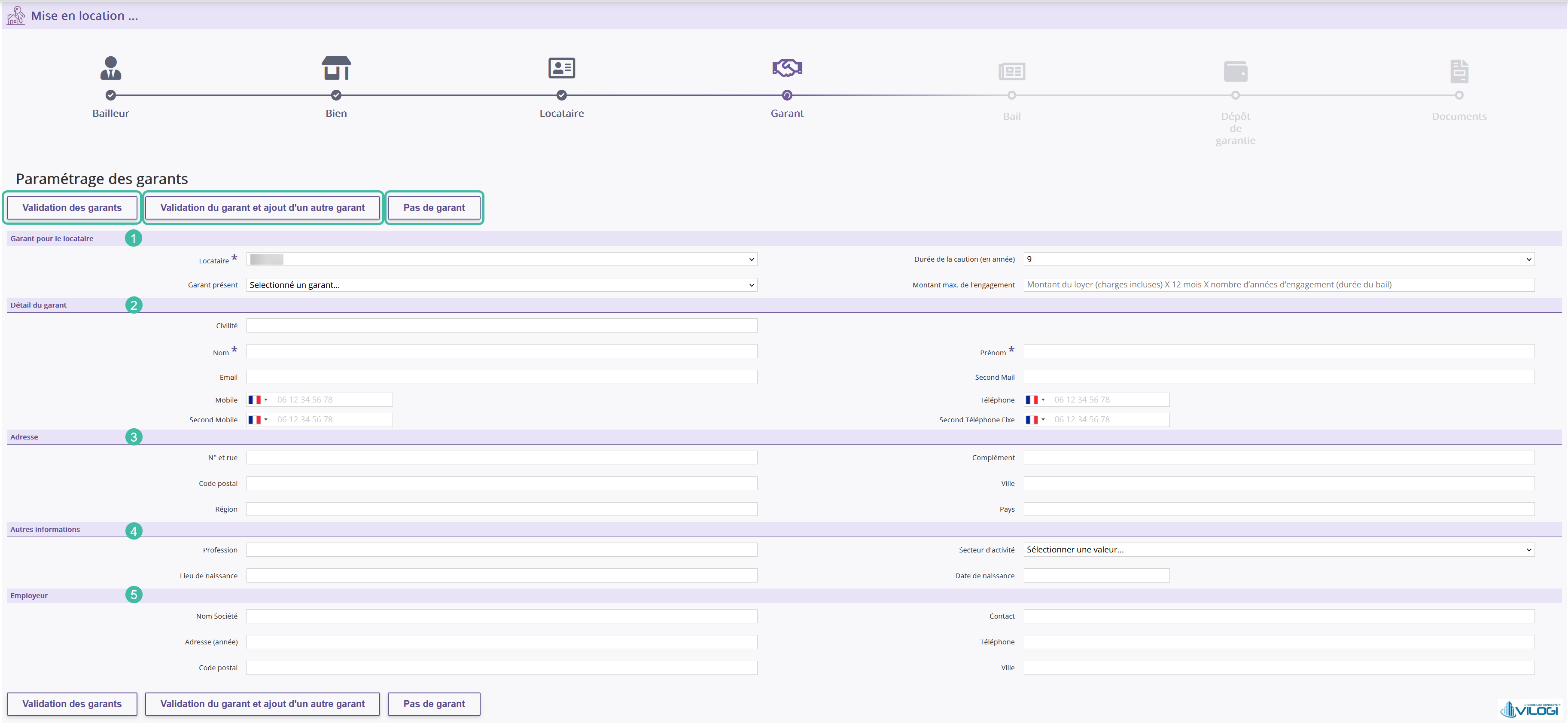Click the Second Mail input field
This screenshot has height=723, width=1568.
tap(1279, 377)
